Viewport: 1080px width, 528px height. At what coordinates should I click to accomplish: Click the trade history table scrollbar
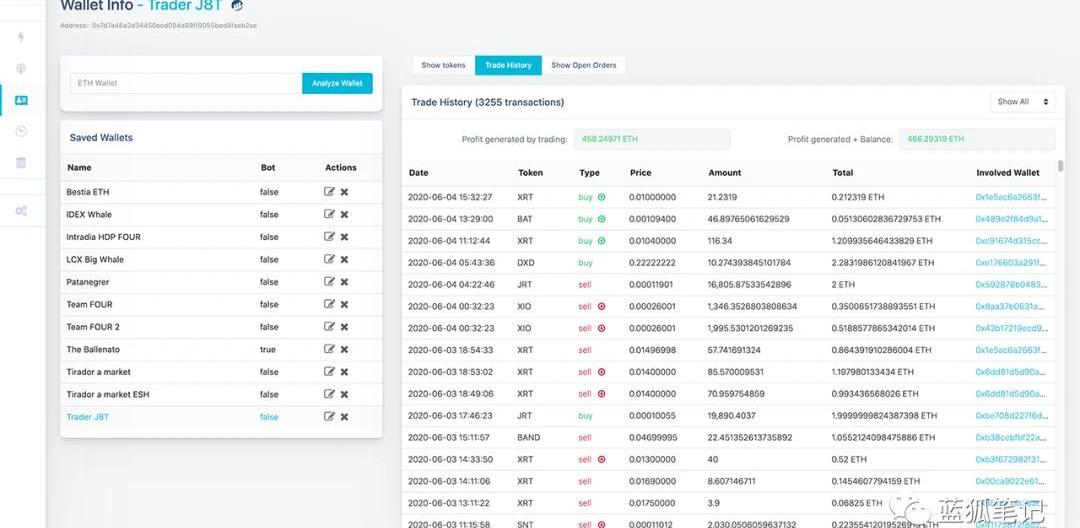1060,167
